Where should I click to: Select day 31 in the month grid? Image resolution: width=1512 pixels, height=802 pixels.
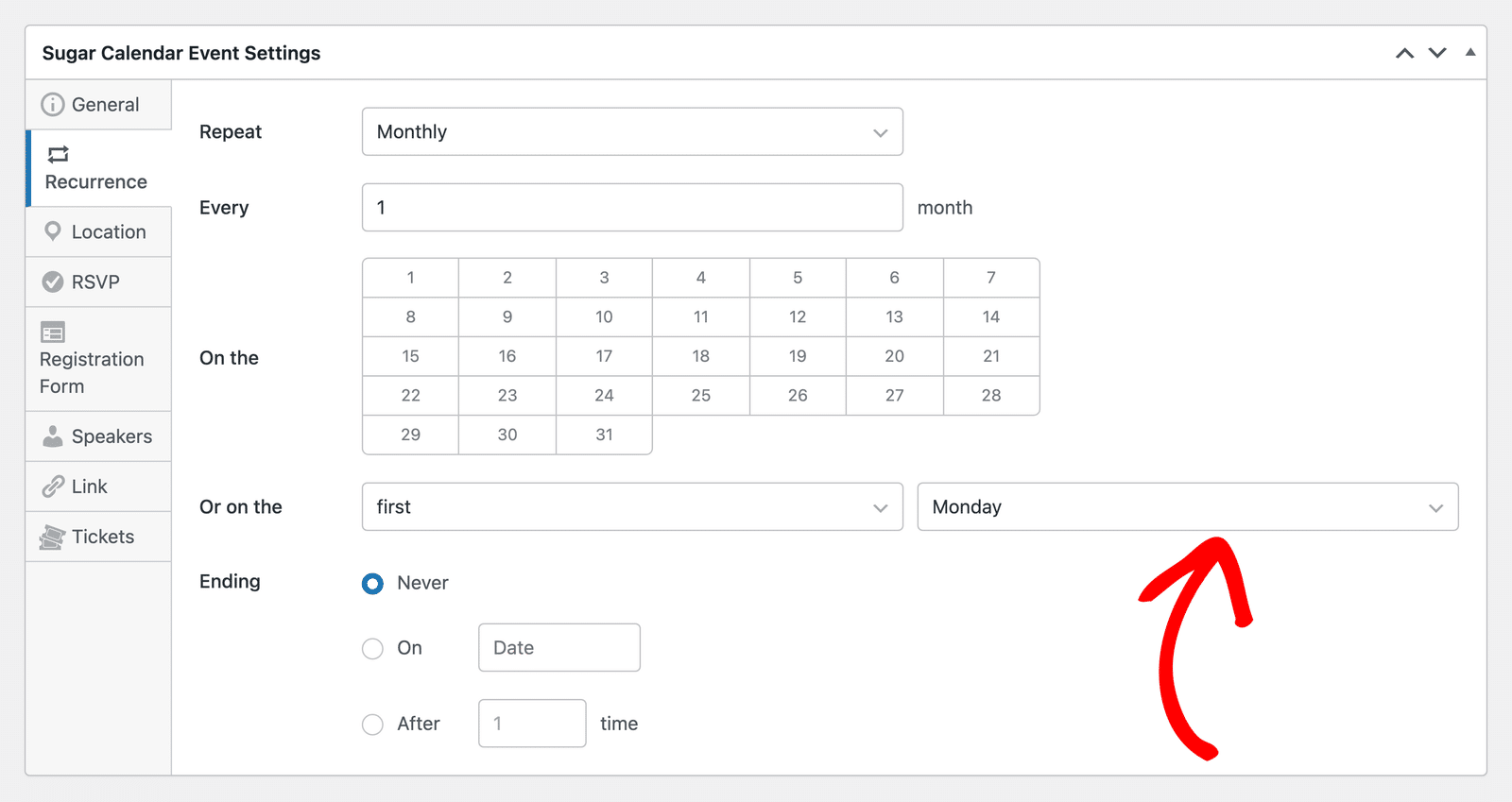click(604, 435)
